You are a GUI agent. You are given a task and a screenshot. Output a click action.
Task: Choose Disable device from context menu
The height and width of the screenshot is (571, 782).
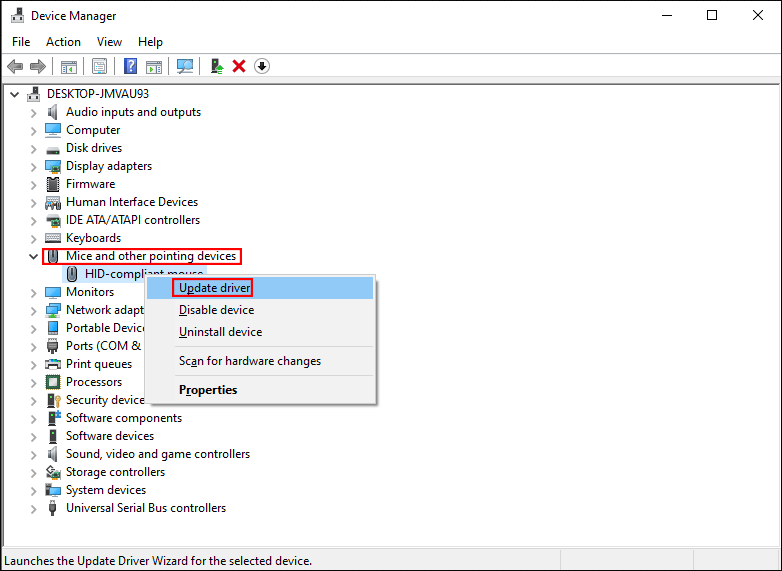point(260,310)
